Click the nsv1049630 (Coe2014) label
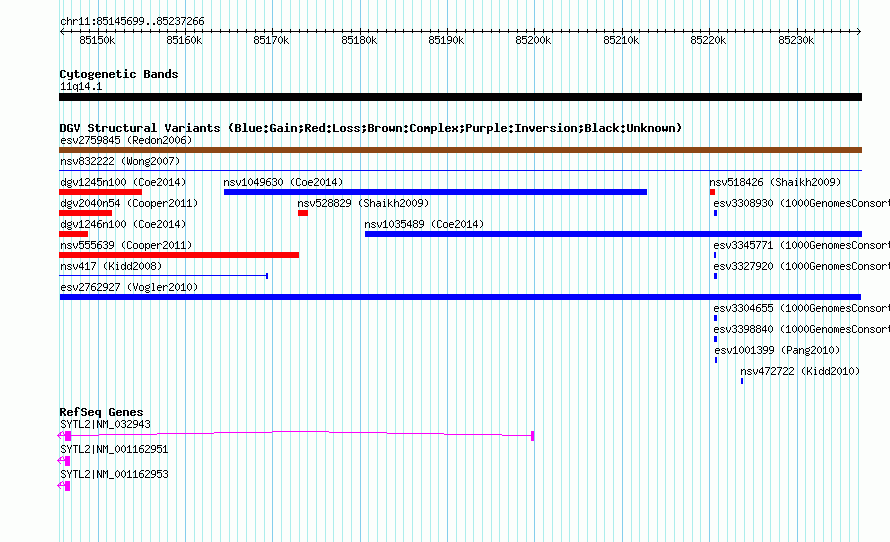Viewport: 890px width, 542px height. tap(283, 182)
